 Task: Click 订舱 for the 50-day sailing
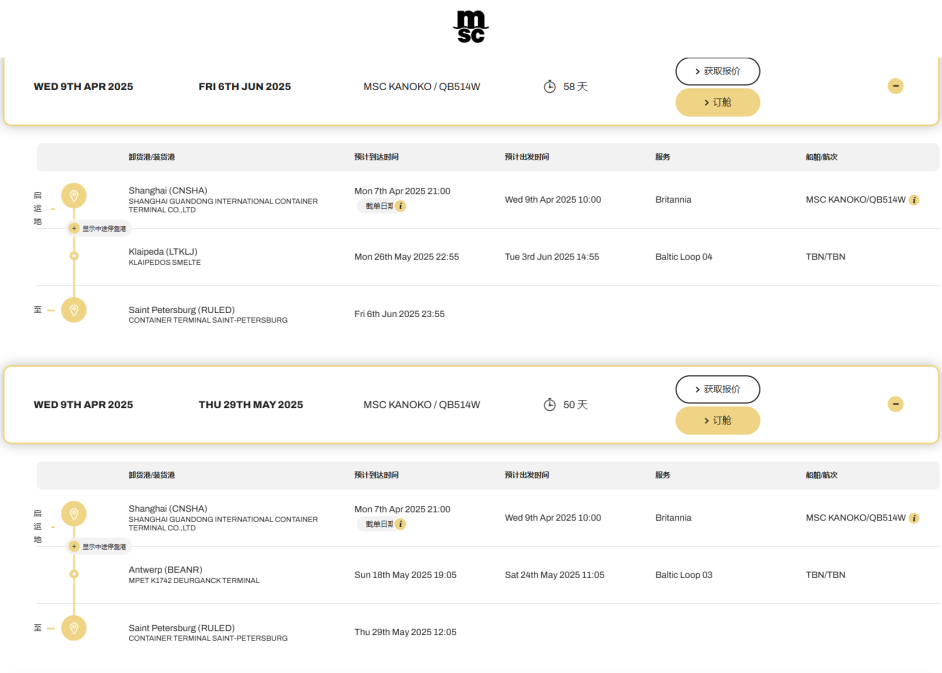click(x=717, y=420)
